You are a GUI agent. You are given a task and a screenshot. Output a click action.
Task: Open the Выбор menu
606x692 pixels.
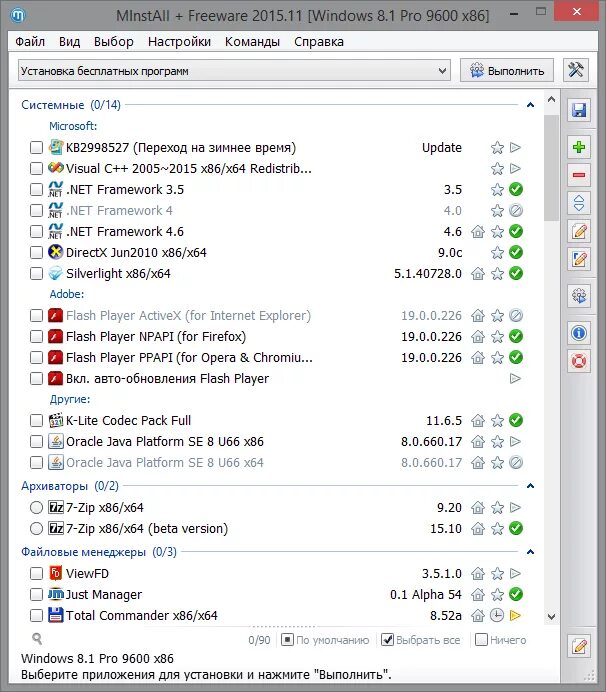point(113,41)
